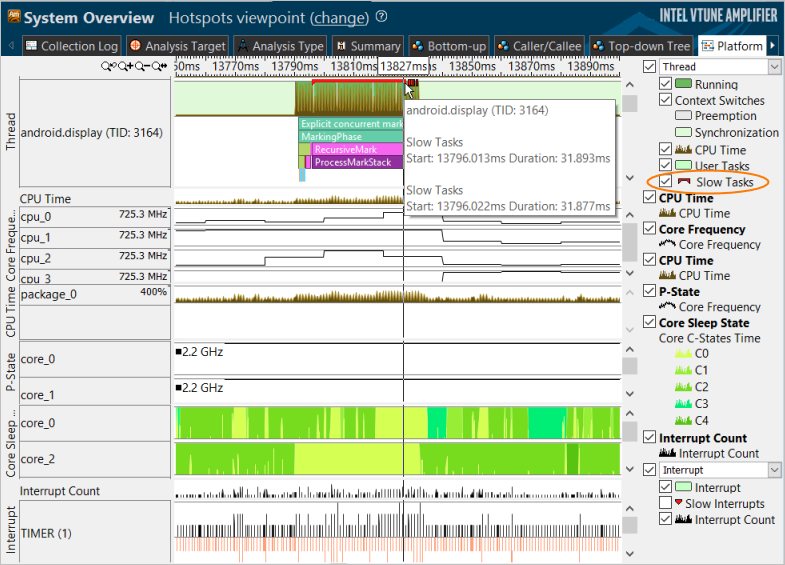
Task: Click the tab strip right scroll arrow
Action: tap(772, 46)
